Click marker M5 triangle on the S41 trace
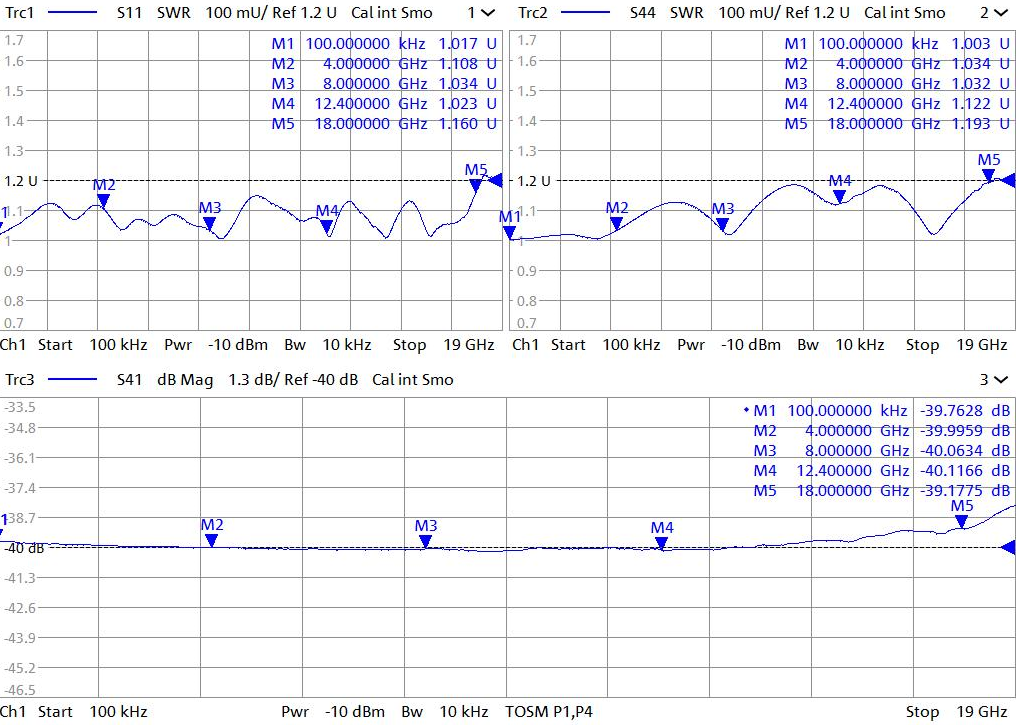1016x725 pixels. [961, 521]
